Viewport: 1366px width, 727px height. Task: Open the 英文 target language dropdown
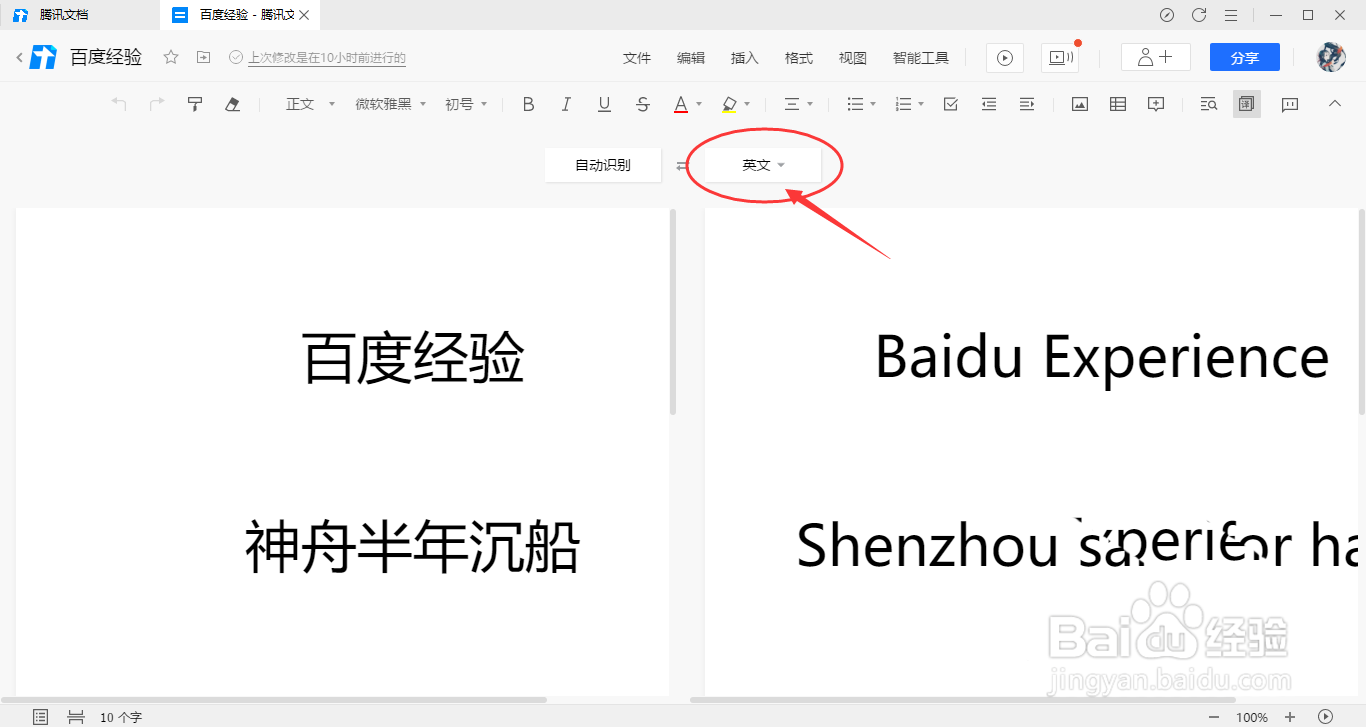(763, 165)
